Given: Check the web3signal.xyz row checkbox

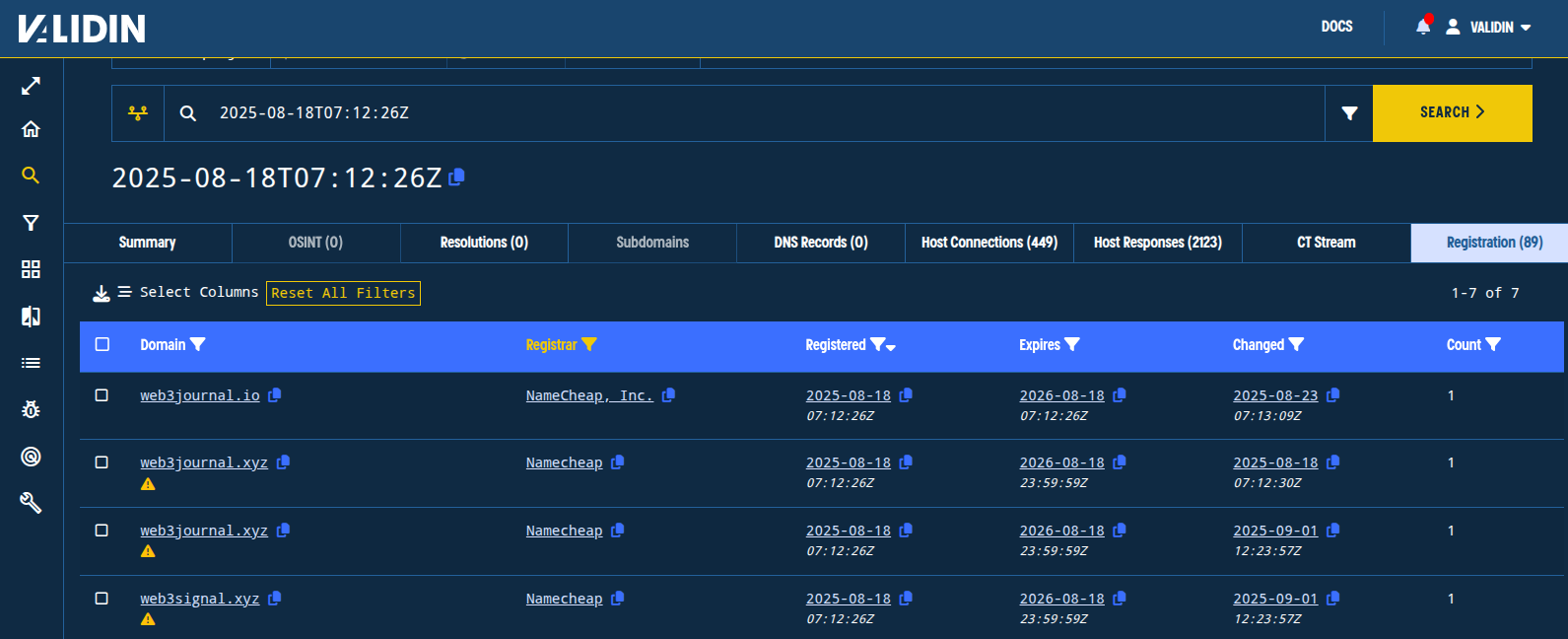Looking at the screenshot, I should [x=102, y=599].
